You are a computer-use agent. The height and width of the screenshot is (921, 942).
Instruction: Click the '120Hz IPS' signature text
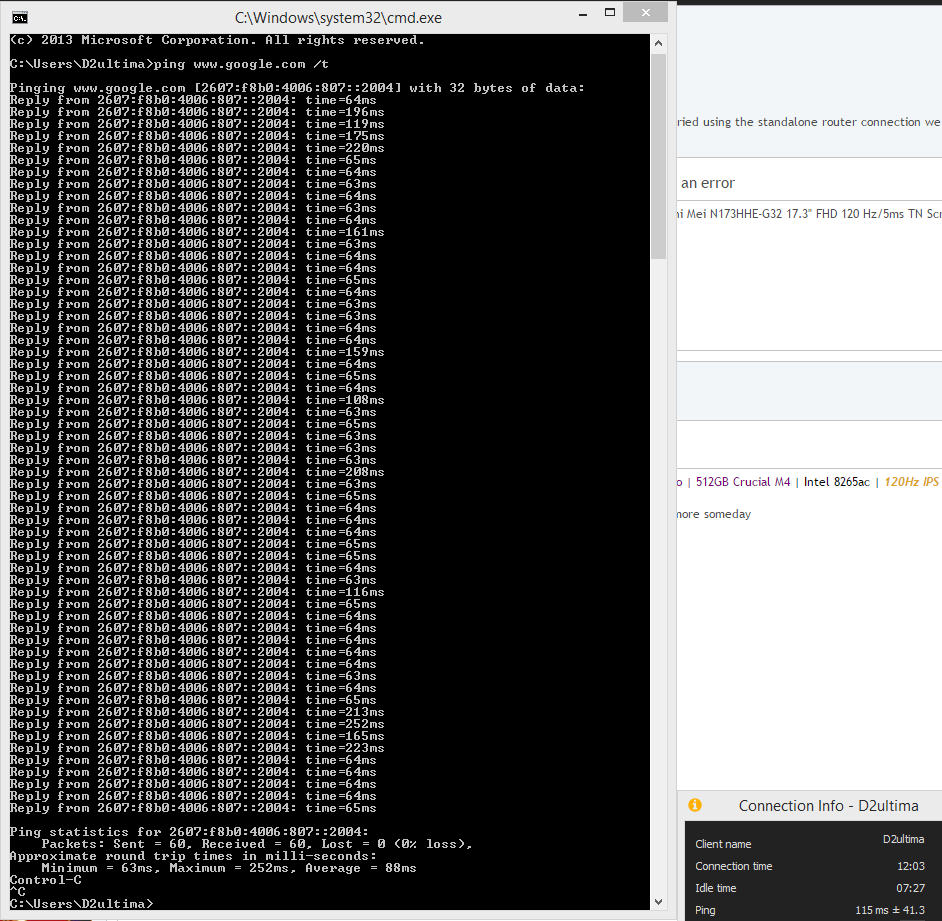pyautogui.click(x=911, y=482)
